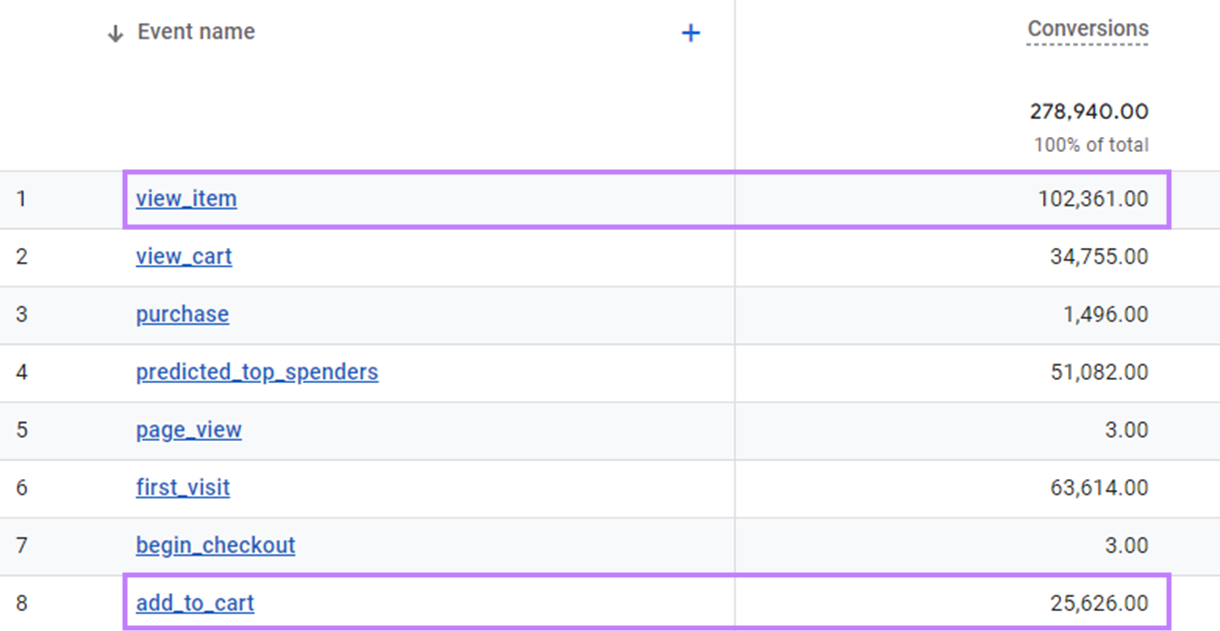The width and height of the screenshot is (1220, 631).
Task: Sort the table by the Conversions column
Action: click(x=1087, y=28)
